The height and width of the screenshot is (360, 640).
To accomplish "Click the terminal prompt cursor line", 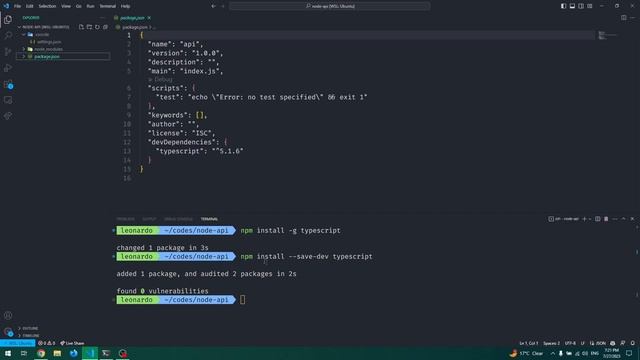I will (242, 300).
